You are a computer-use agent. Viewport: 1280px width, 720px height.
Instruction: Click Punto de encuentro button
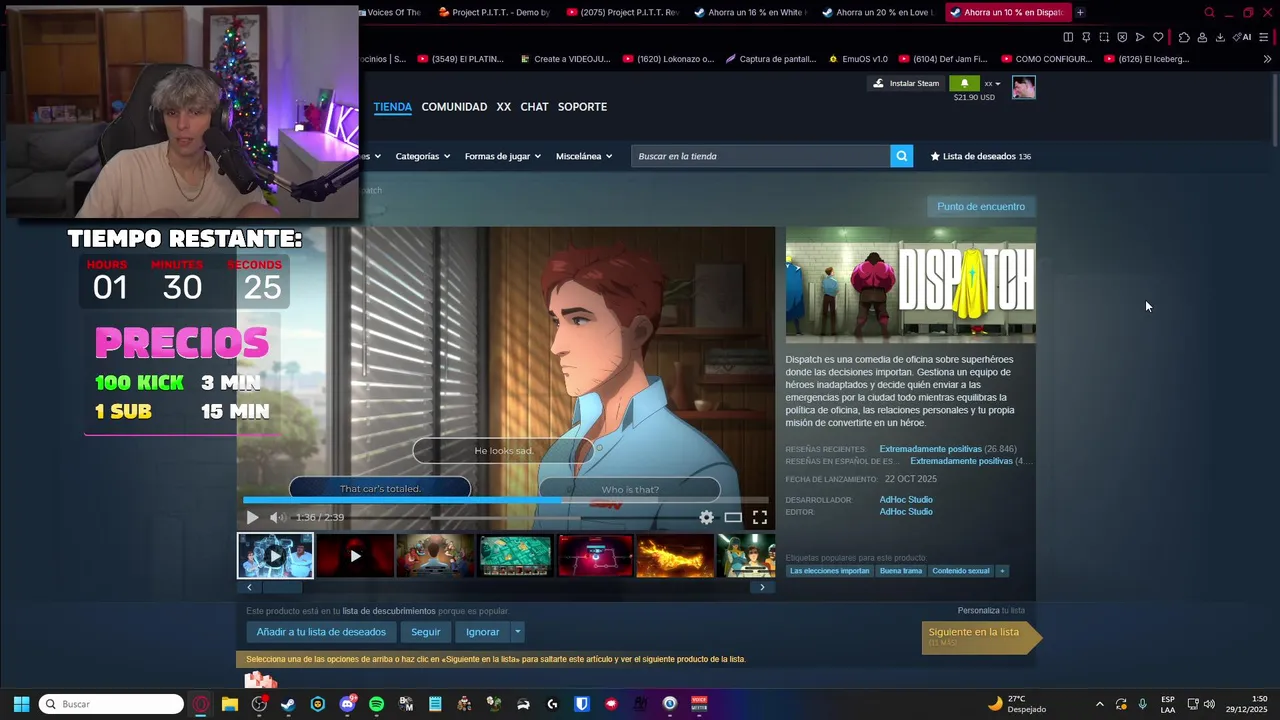981,206
